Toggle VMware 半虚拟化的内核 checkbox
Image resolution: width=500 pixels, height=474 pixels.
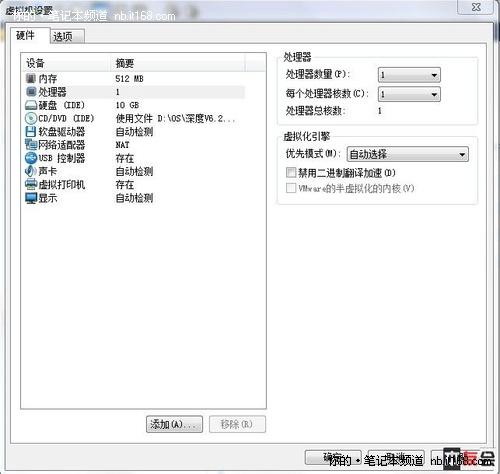291,188
